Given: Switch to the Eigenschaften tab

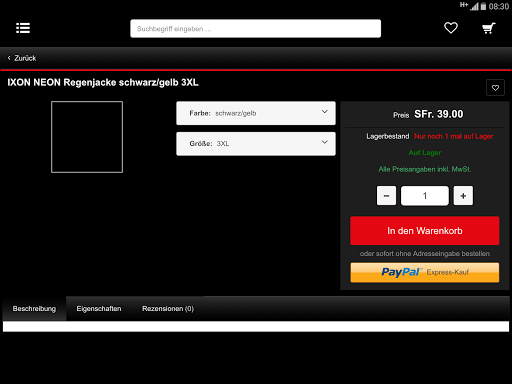Looking at the screenshot, I should pos(99,309).
